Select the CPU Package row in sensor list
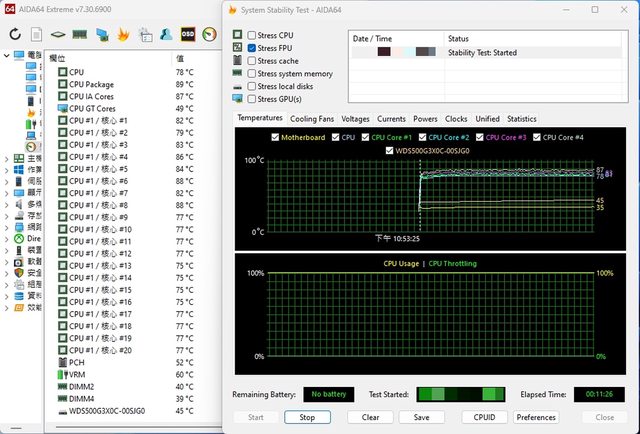This screenshot has height=434, width=640. point(91,85)
